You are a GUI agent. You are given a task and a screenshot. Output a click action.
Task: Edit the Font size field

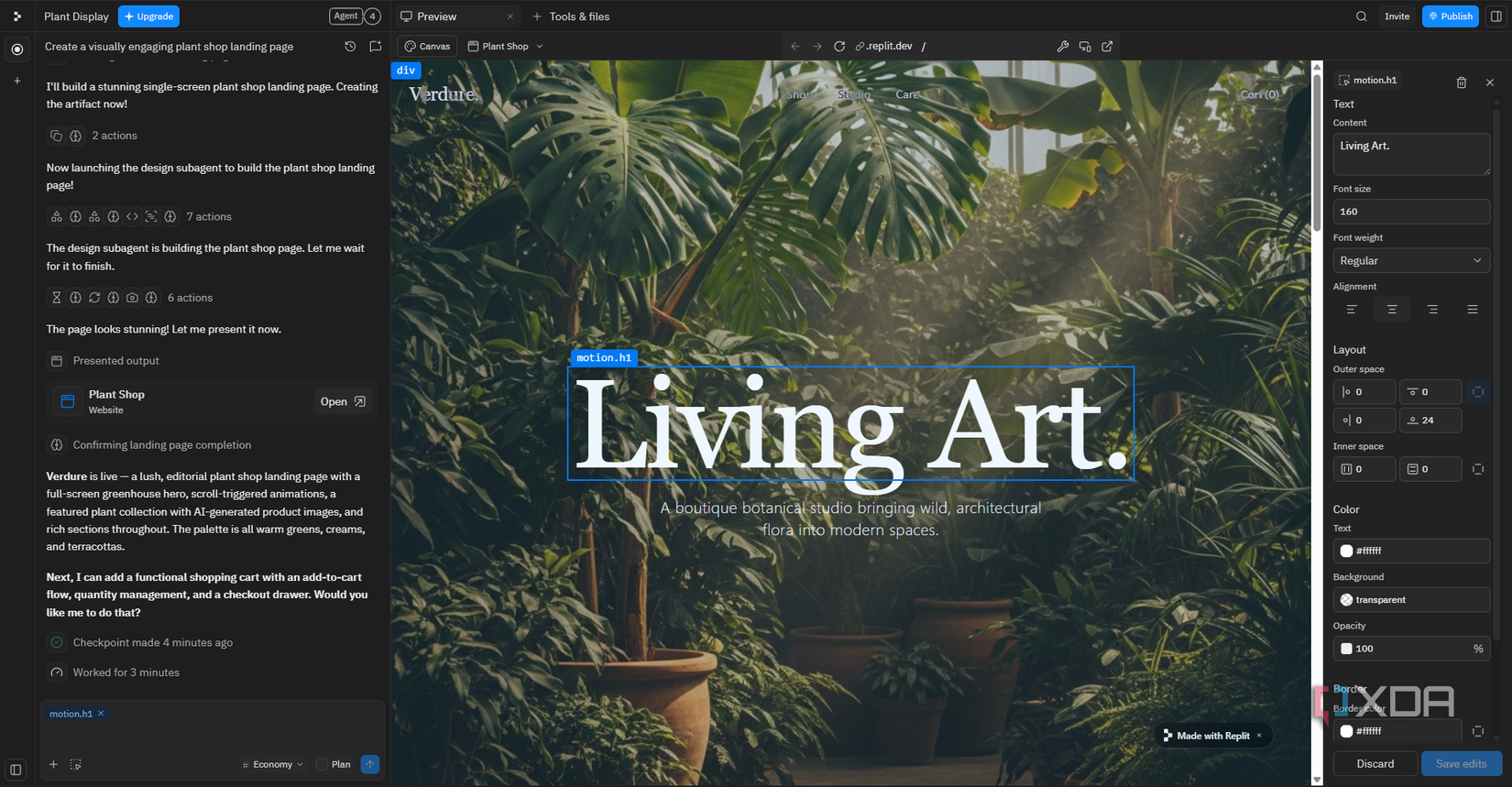coord(1411,212)
